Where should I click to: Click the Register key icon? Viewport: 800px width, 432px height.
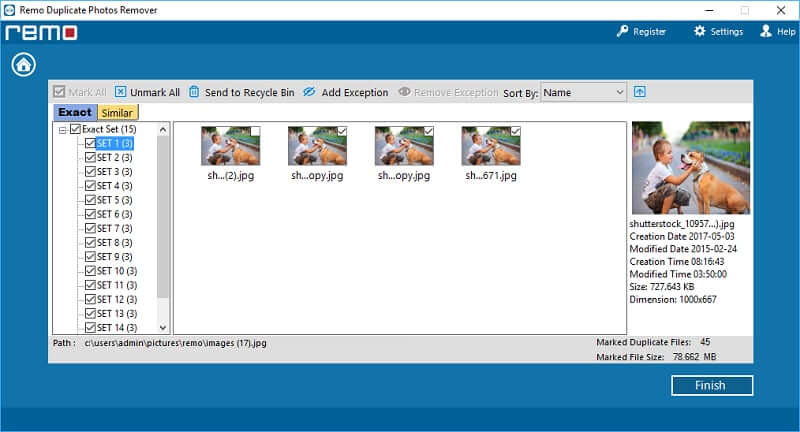622,32
